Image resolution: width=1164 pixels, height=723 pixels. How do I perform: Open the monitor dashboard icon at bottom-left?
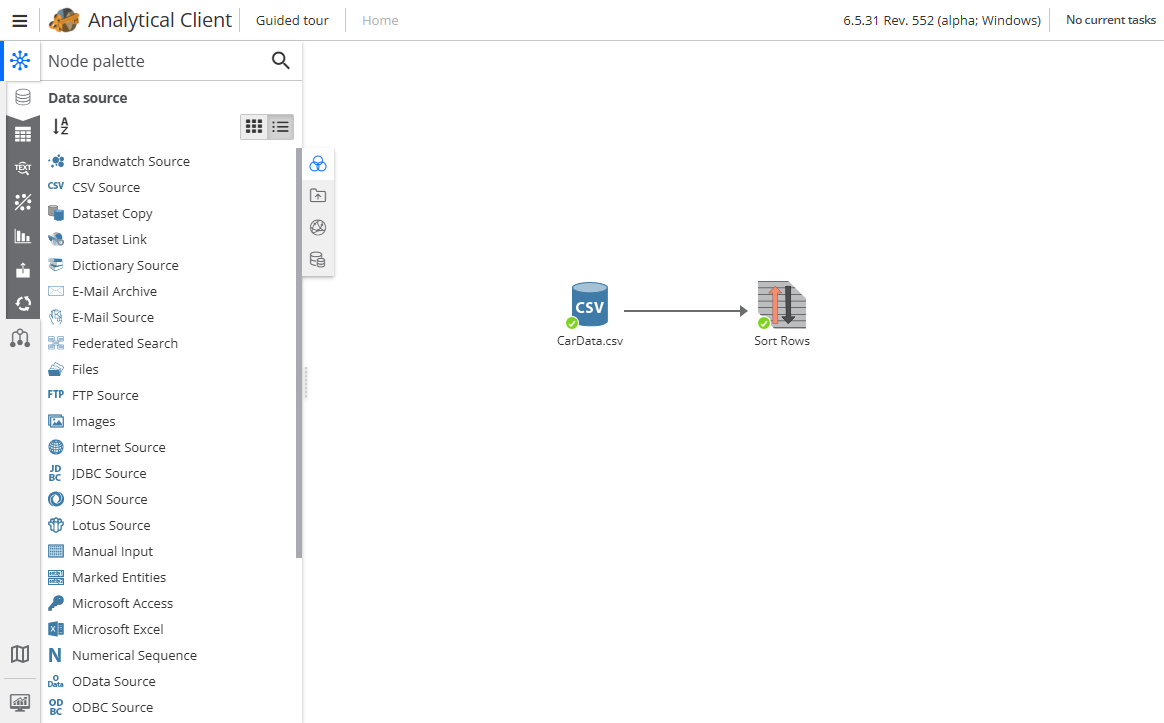(x=20, y=702)
